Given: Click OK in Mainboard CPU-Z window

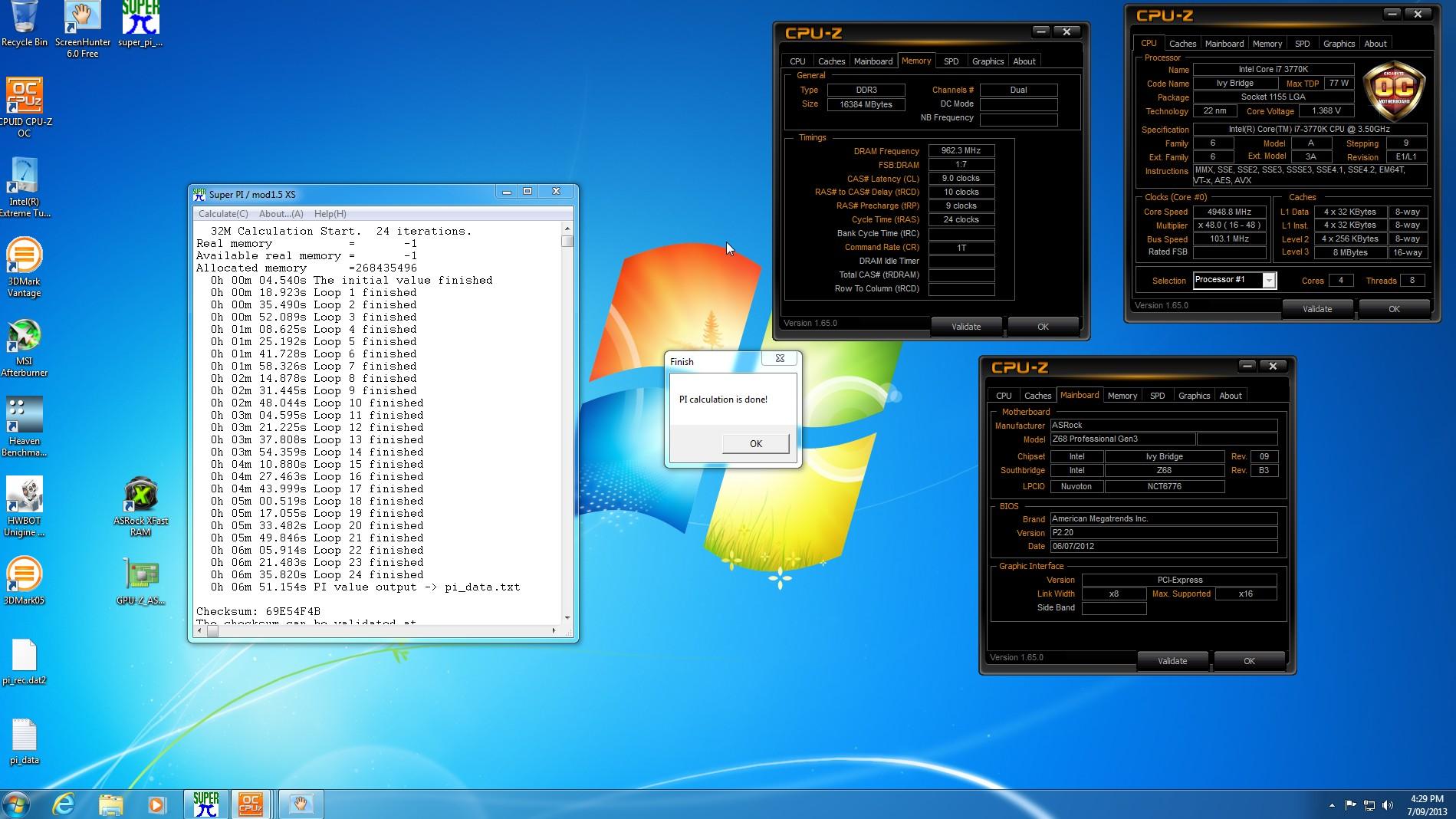Looking at the screenshot, I should tap(1249, 661).
